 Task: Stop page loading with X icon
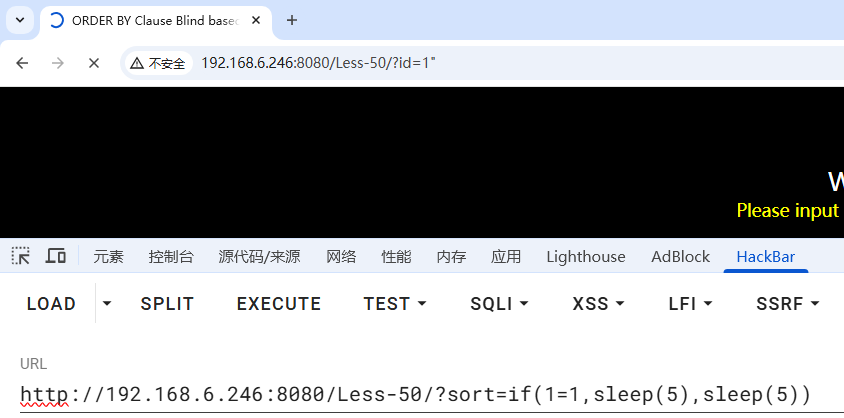(x=94, y=63)
